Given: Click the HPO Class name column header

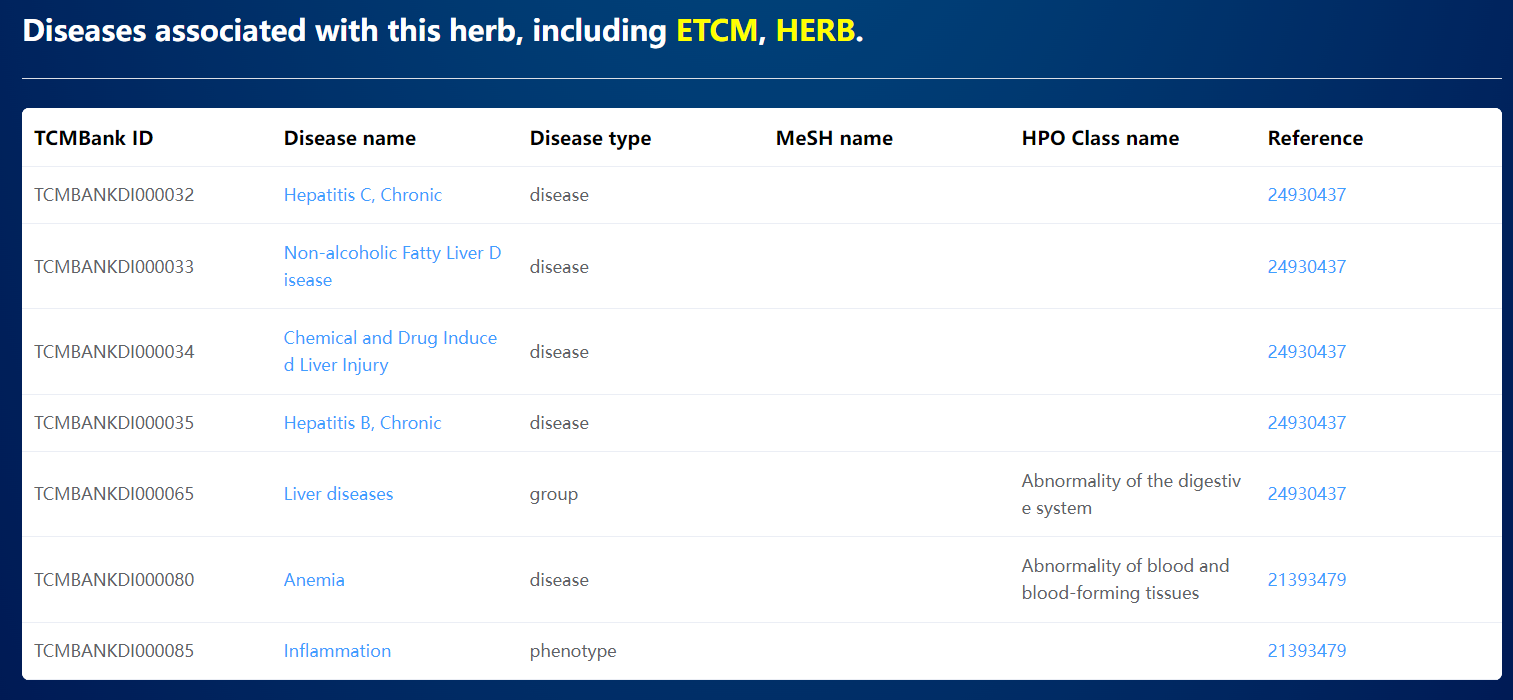Looking at the screenshot, I should tap(1100, 138).
